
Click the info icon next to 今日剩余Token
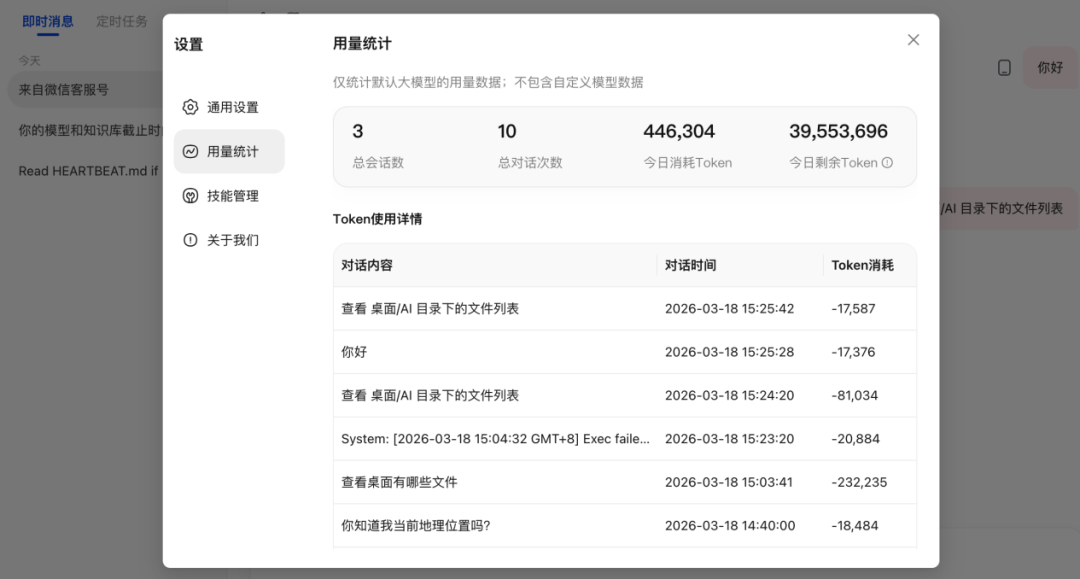pyautogui.click(x=887, y=163)
